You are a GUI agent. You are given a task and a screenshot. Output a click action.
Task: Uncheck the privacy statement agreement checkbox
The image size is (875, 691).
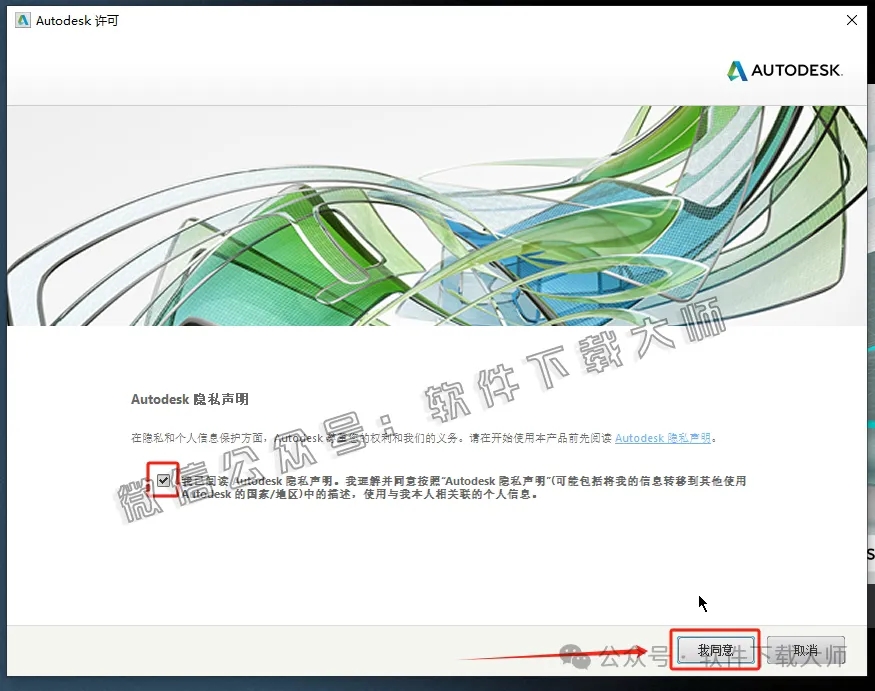pyautogui.click(x=163, y=481)
